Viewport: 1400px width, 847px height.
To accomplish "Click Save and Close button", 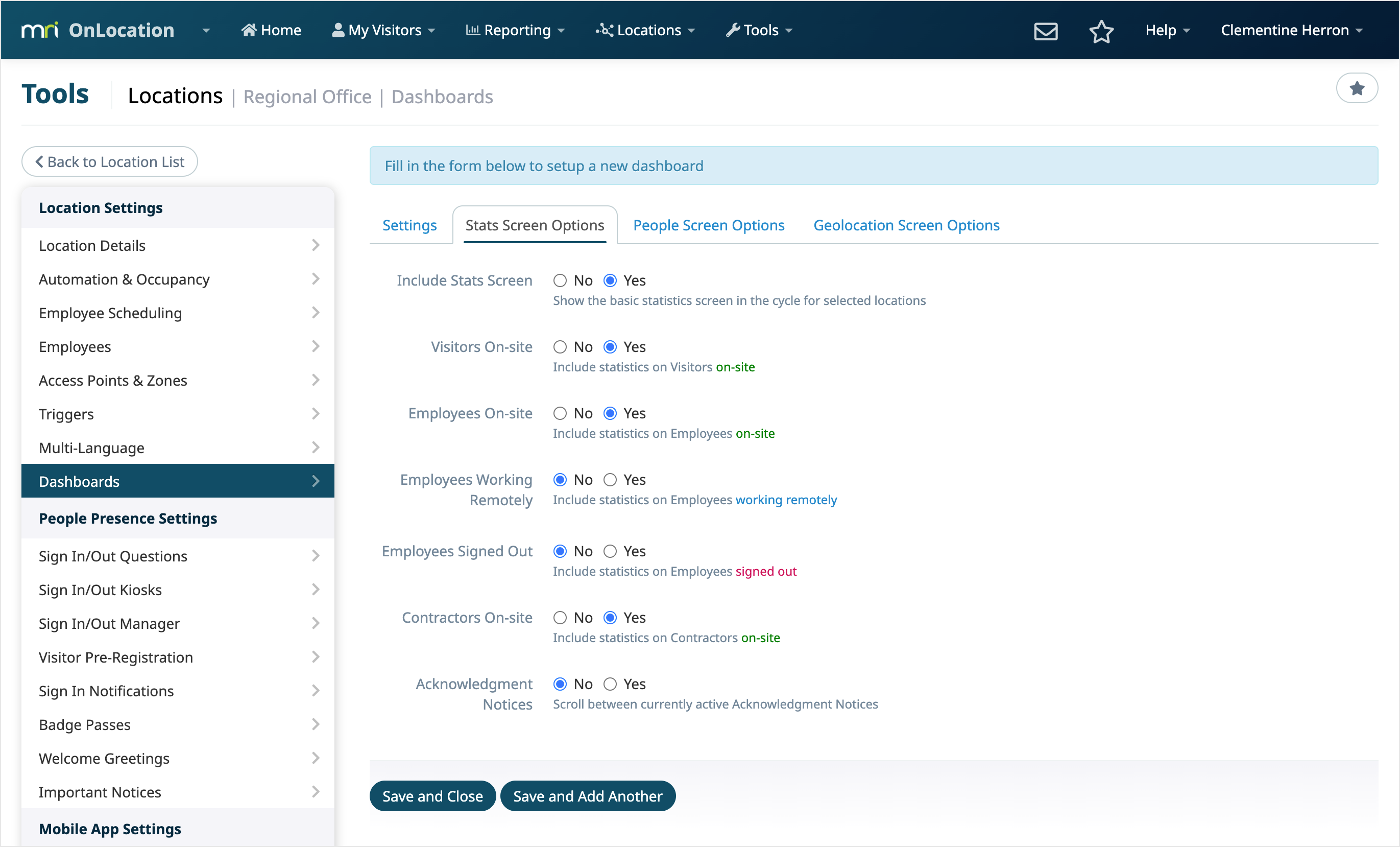I will click(432, 796).
